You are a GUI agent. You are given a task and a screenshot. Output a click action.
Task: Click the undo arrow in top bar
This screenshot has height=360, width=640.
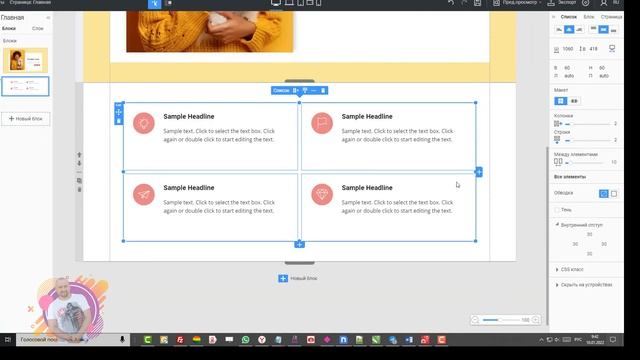[x=451, y=3]
